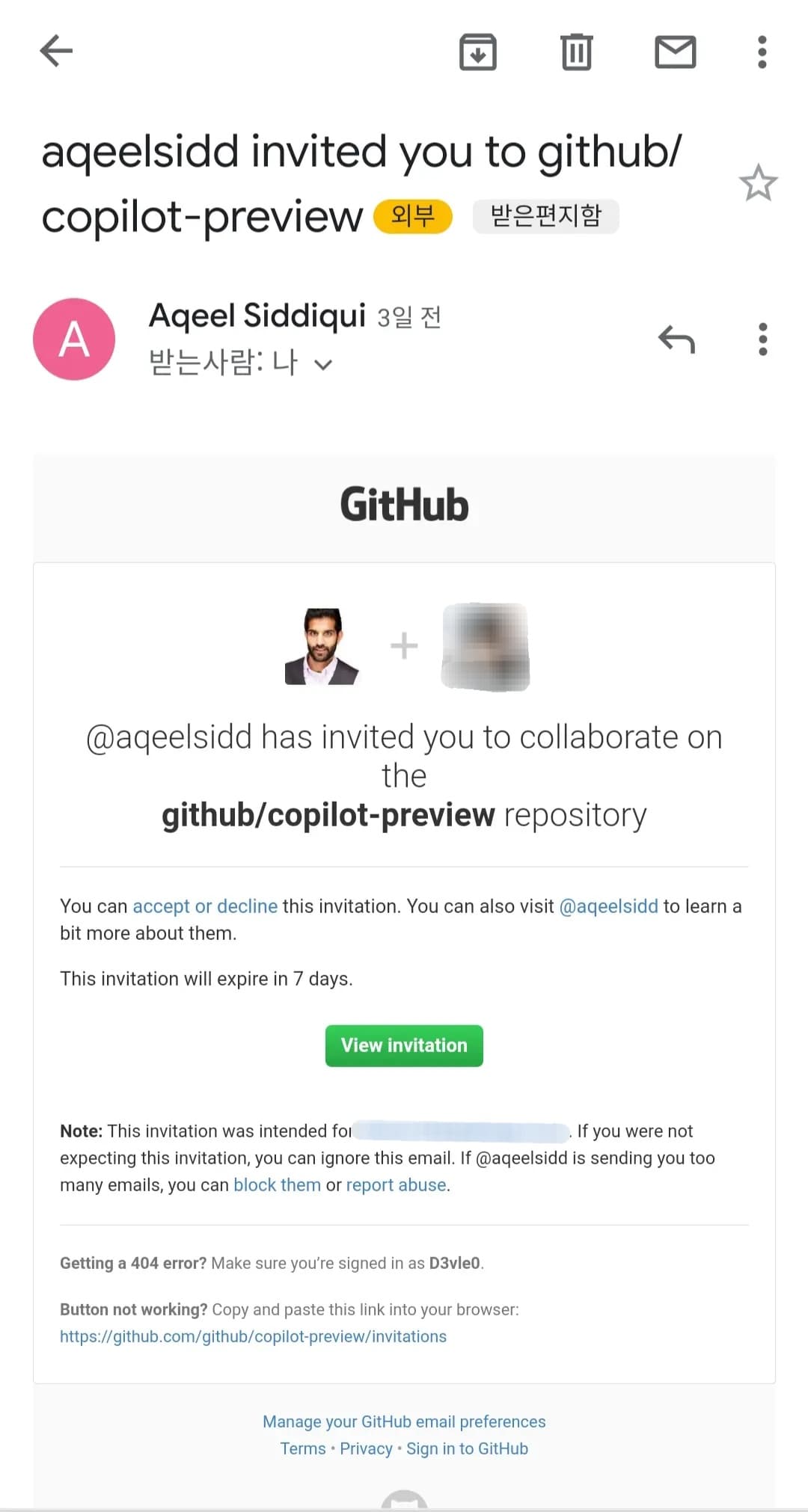This screenshot has width=808, height=1512.
Task: Open the accept or decline link
Action: [205, 906]
